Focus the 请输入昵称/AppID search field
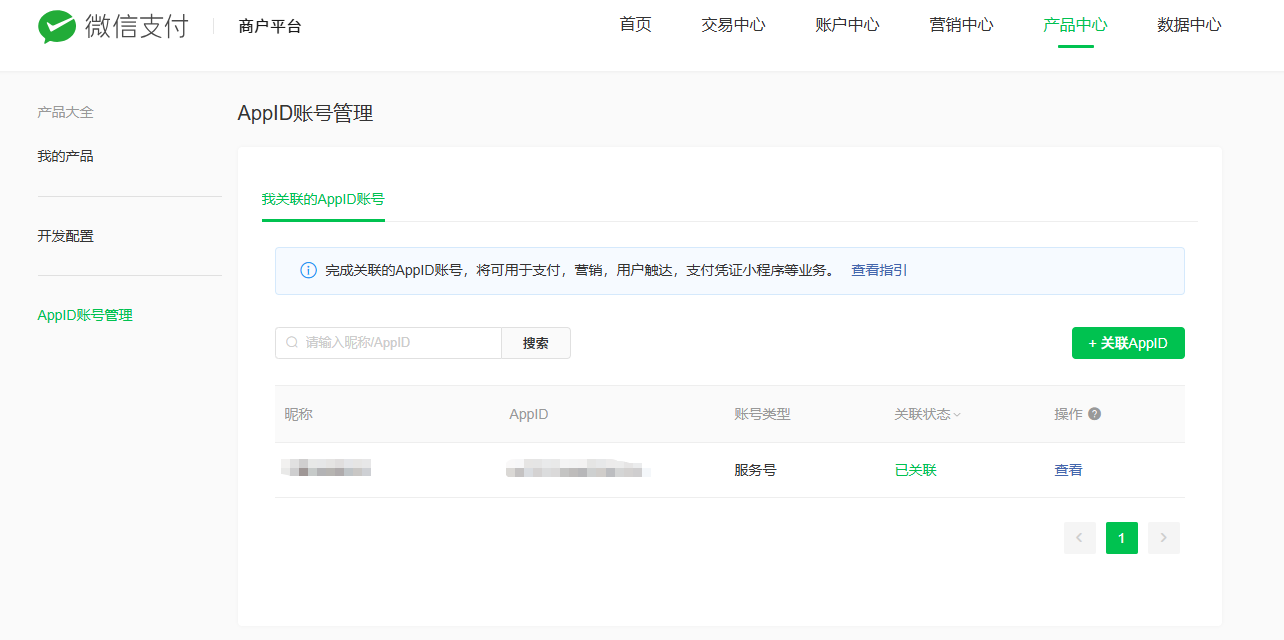The width and height of the screenshot is (1284, 640). click(x=388, y=342)
